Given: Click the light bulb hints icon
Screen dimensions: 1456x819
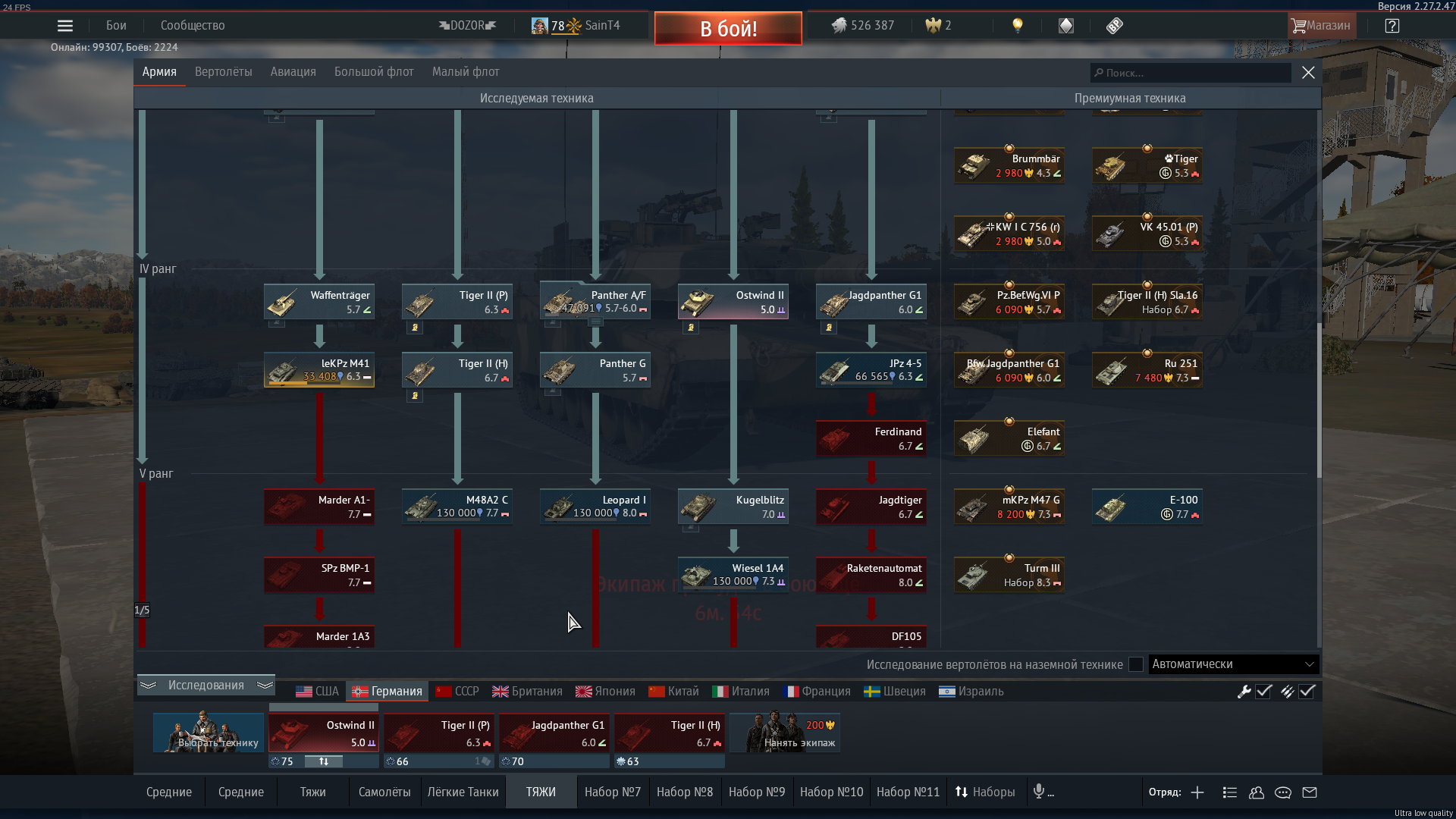Looking at the screenshot, I should click(1018, 26).
